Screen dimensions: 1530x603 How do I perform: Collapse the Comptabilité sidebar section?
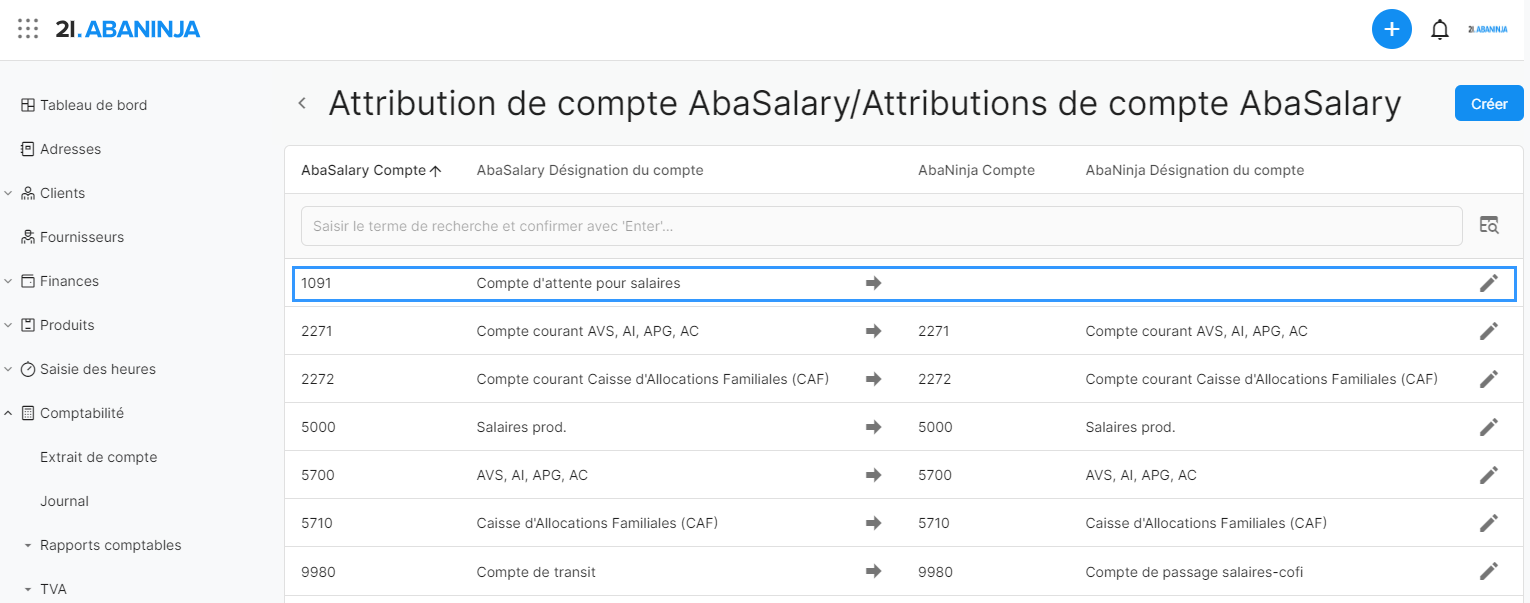[8, 413]
